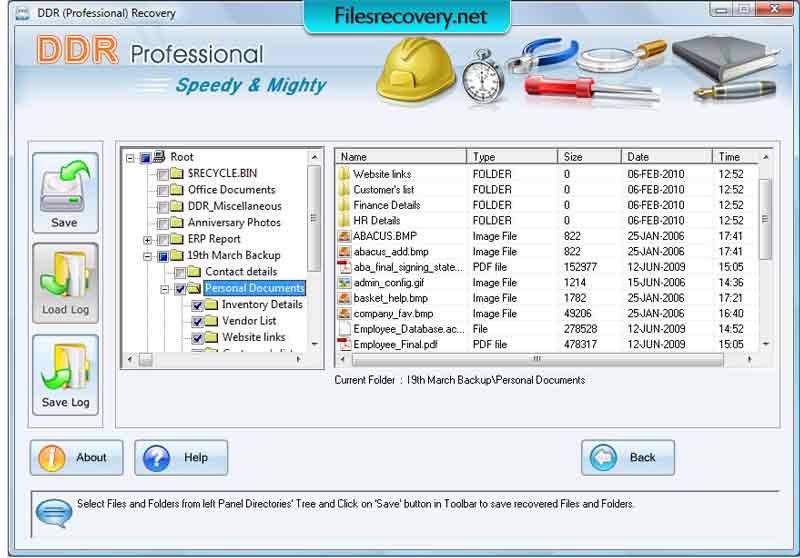
Task: Check the Office Documents checkbox
Action: (163, 191)
